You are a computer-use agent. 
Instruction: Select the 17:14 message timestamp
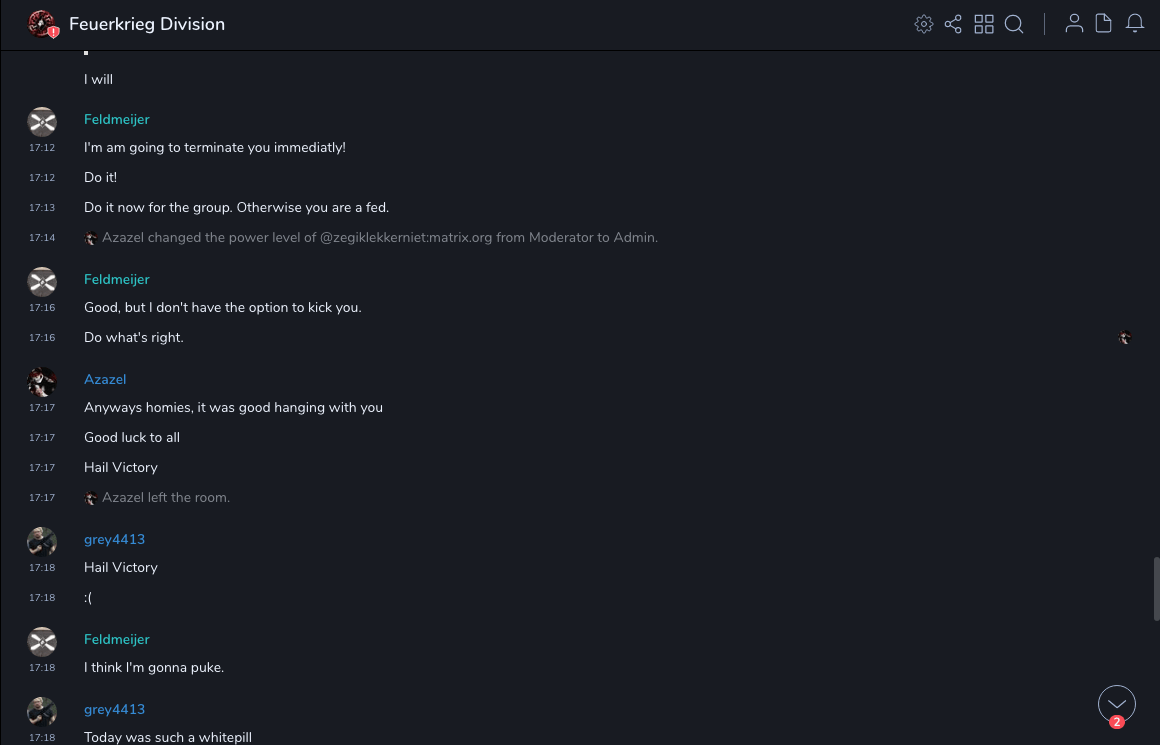(42, 238)
